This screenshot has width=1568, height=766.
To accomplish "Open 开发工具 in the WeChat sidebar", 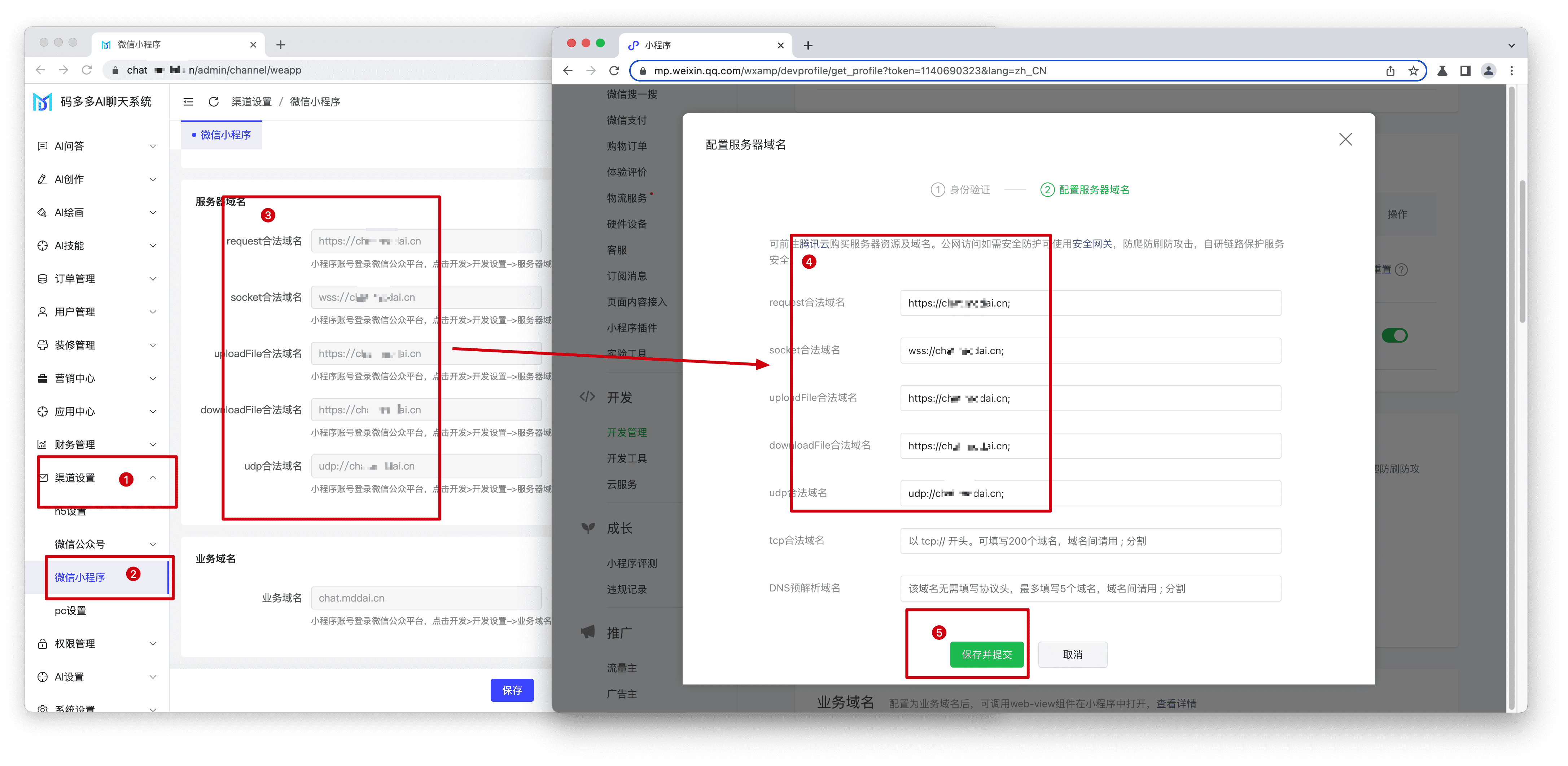I will pyautogui.click(x=626, y=459).
